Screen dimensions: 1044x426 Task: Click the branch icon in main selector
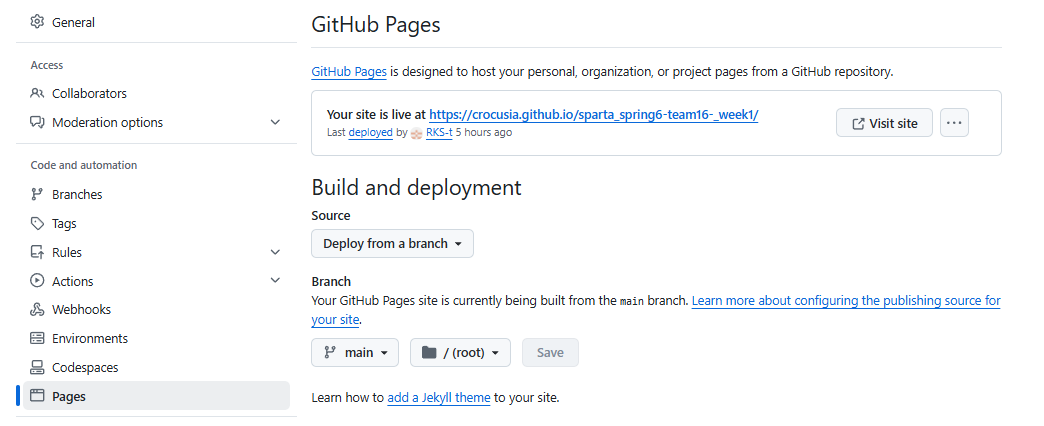[330, 353]
